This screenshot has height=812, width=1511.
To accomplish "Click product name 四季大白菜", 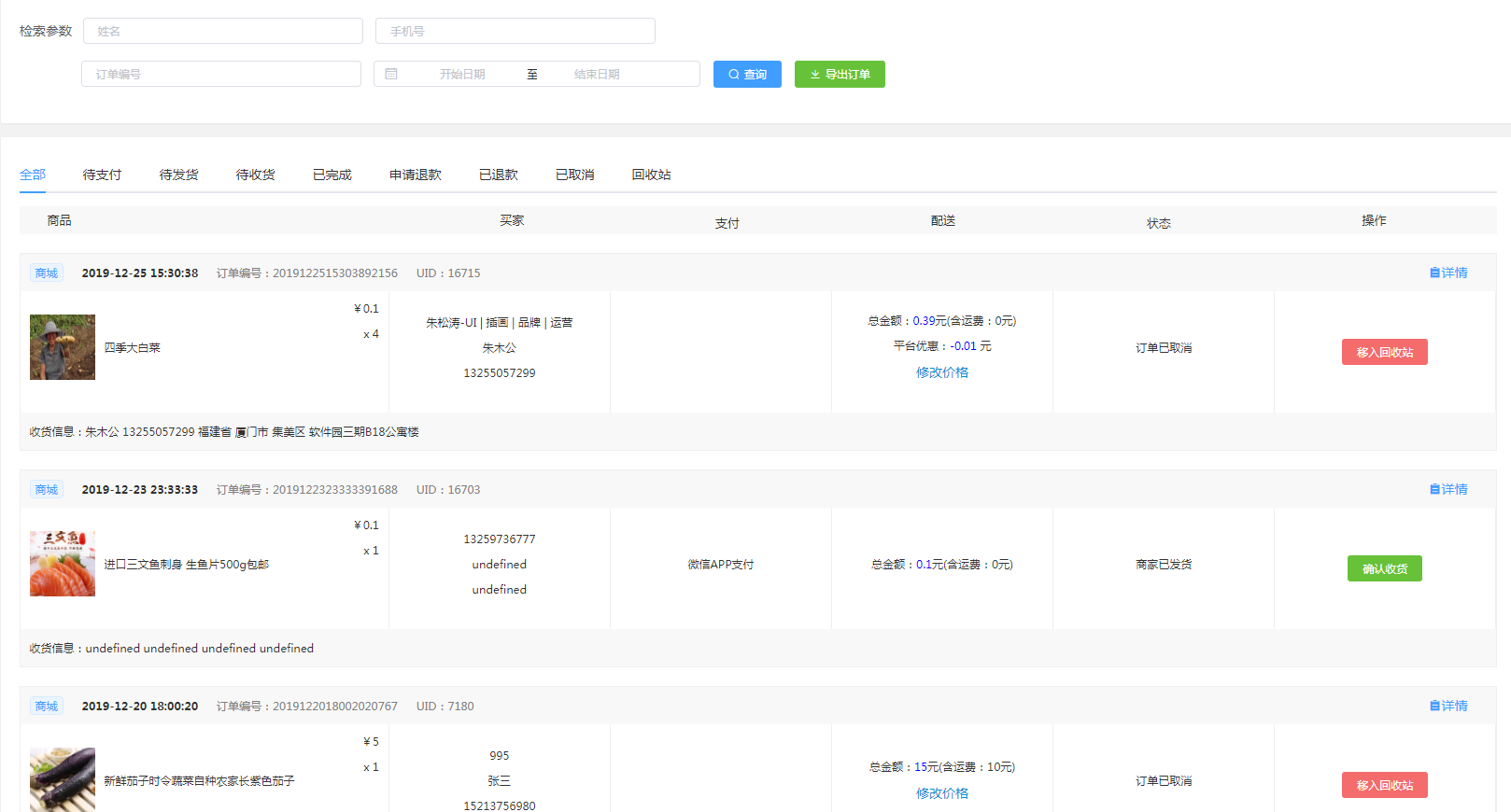I will pyautogui.click(x=132, y=347).
